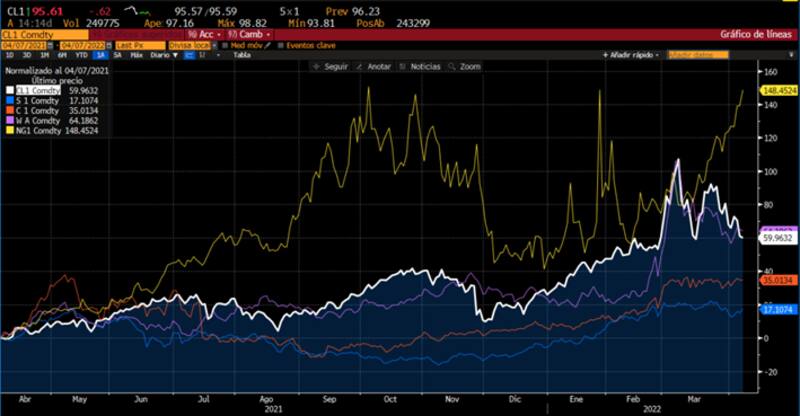The width and height of the screenshot is (800, 416).
Task: Click the start date field 04/07/2021
Action: coord(27,45)
